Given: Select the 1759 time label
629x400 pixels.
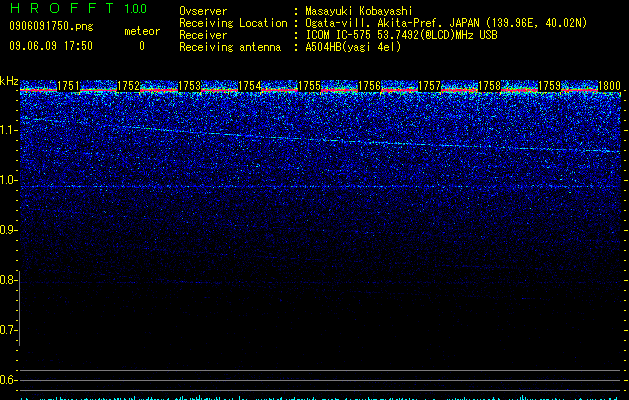Looking at the screenshot, I should 549,86.
